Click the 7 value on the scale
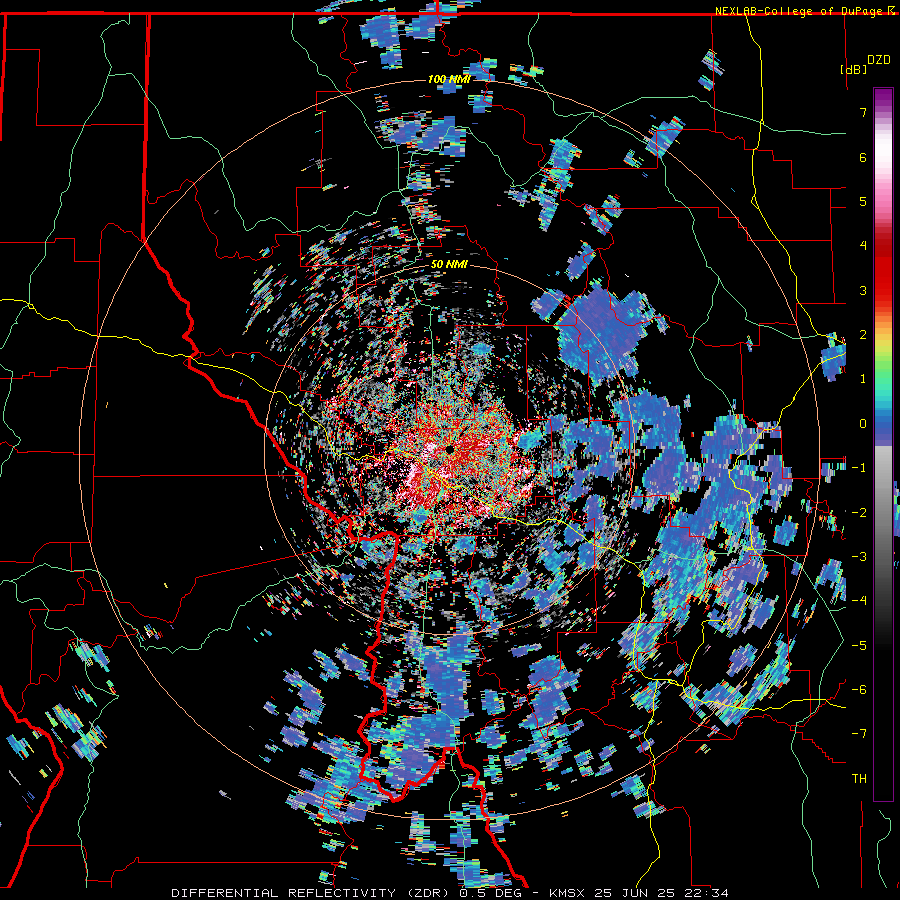The image size is (900, 900). point(863,112)
